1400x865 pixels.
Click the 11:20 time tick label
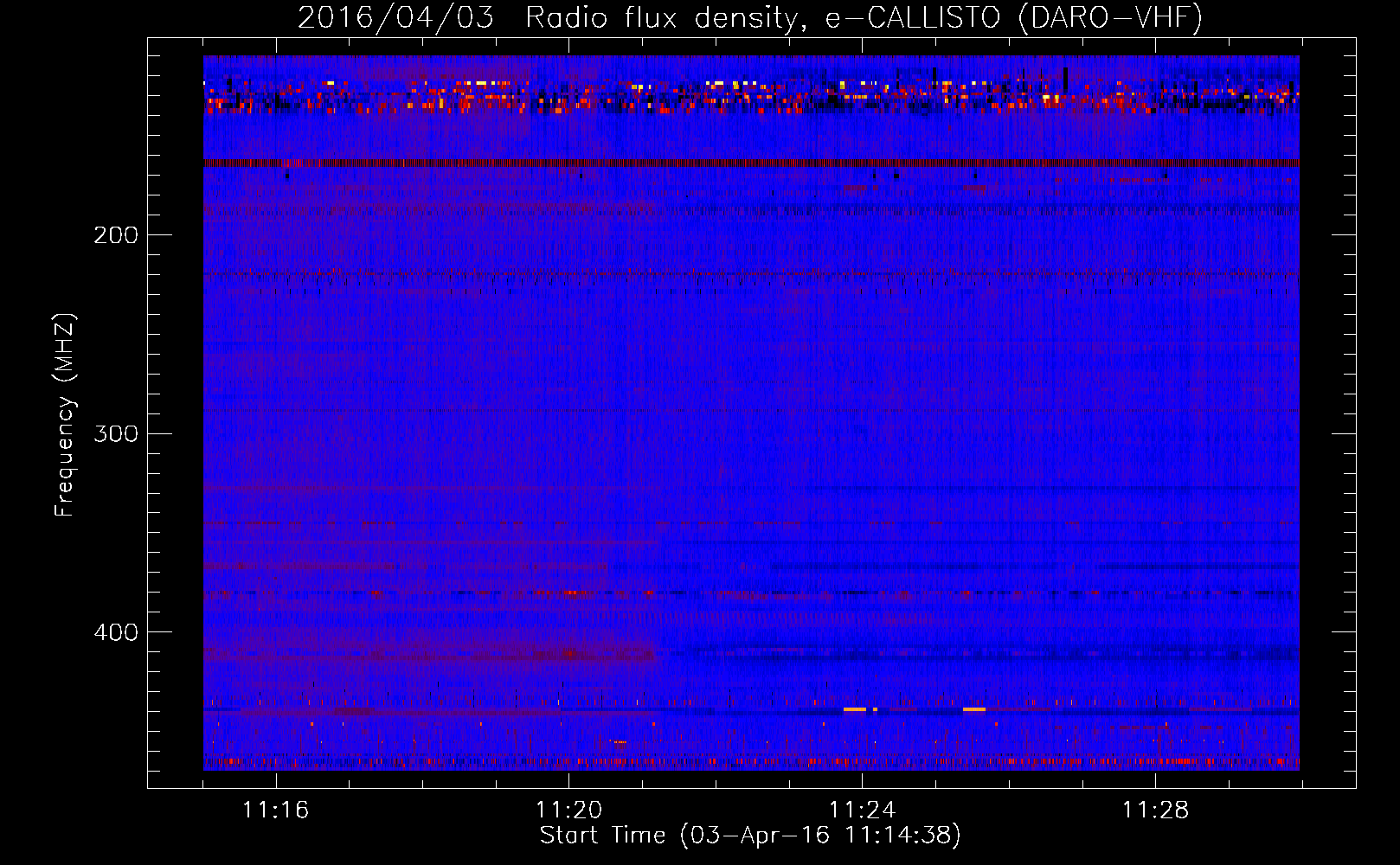click(x=569, y=811)
